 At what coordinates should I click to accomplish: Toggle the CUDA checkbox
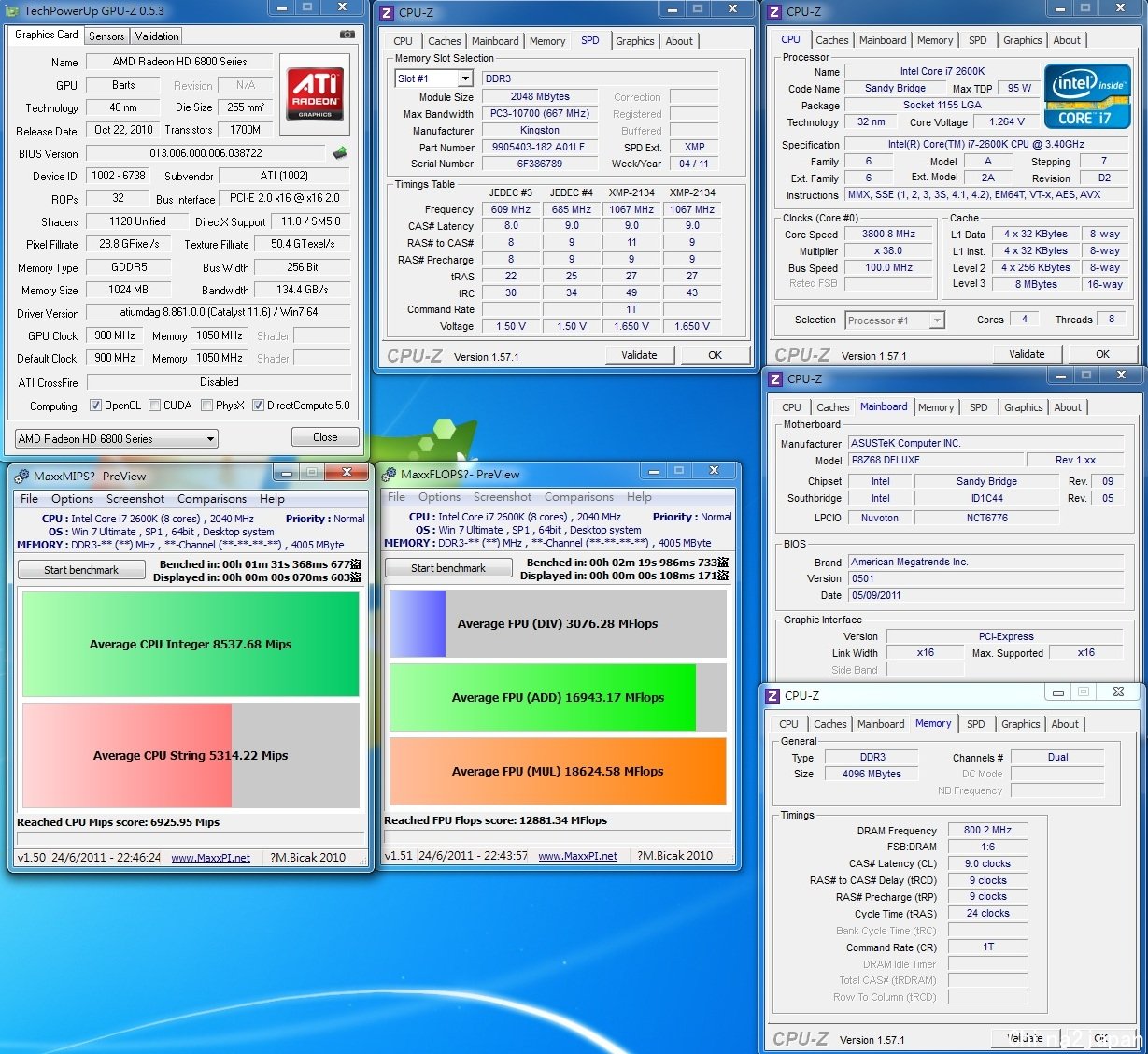pyautogui.click(x=154, y=406)
